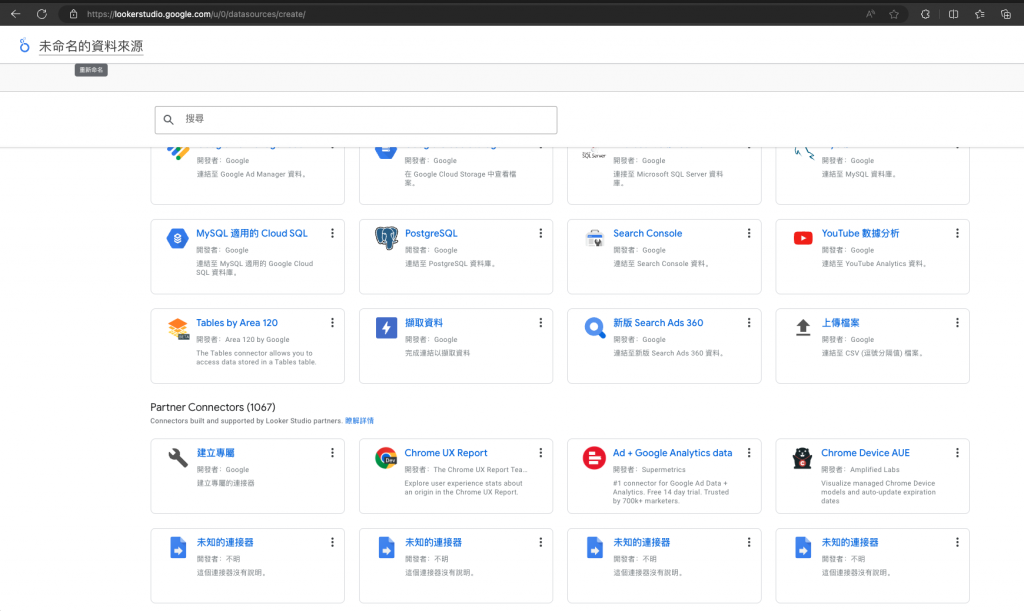
Task: Click the read aloud icon in address bar
Action: 870,14
